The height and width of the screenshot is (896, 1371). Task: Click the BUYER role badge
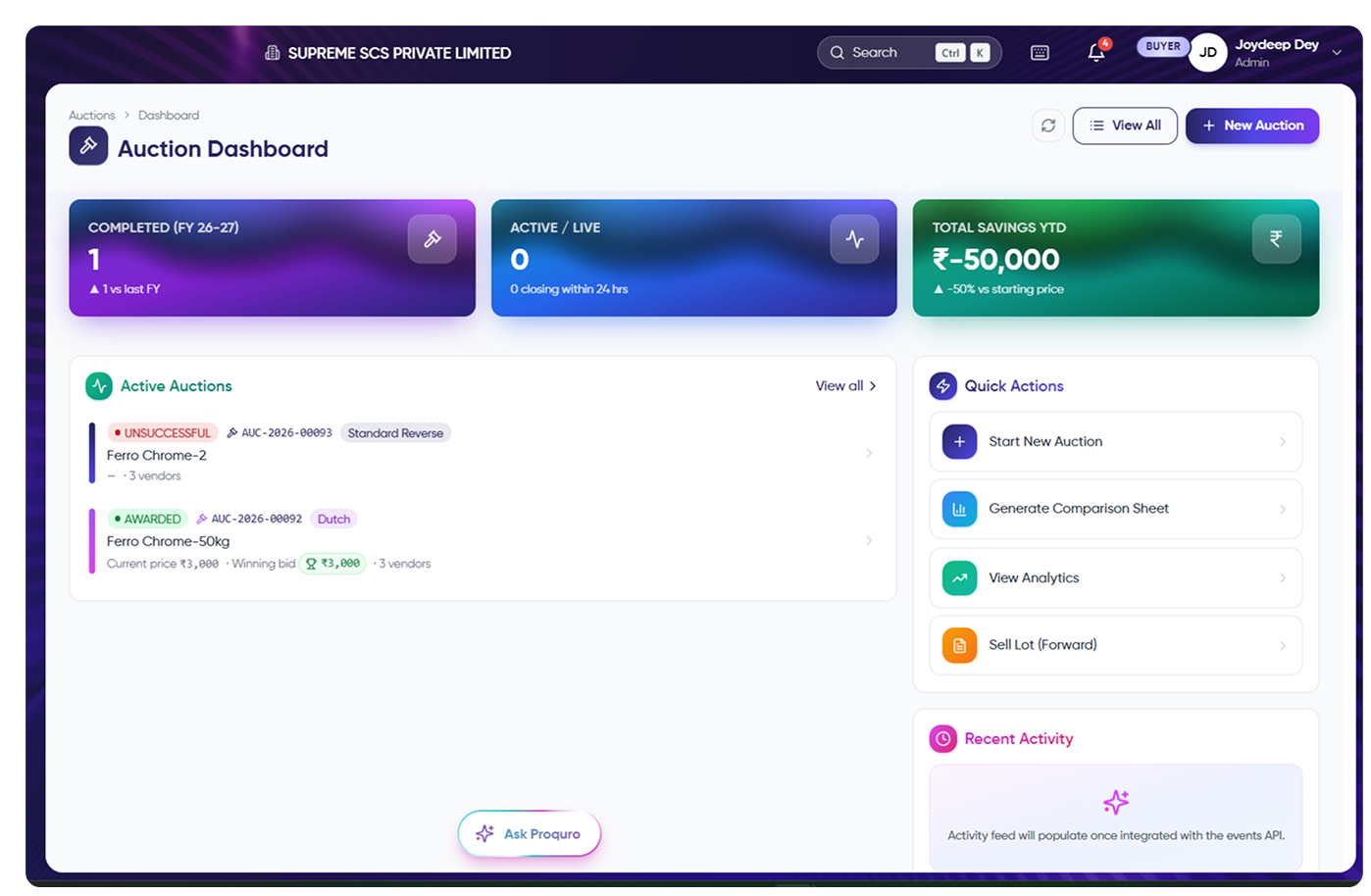(1163, 46)
